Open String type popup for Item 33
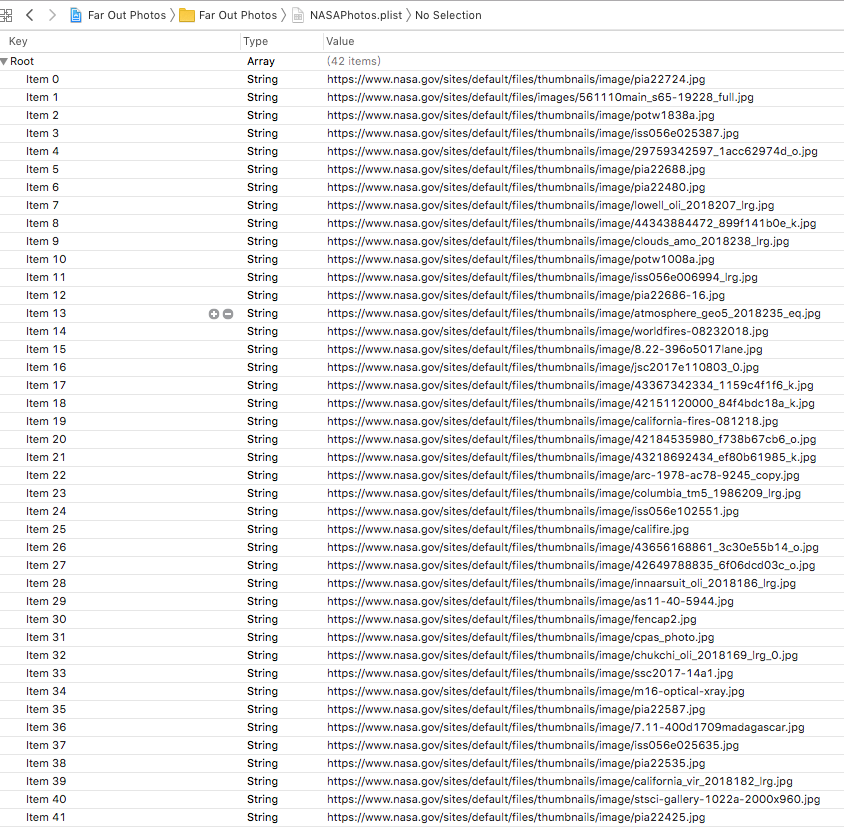Image resolution: width=844 pixels, height=833 pixels. tap(263, 673)
